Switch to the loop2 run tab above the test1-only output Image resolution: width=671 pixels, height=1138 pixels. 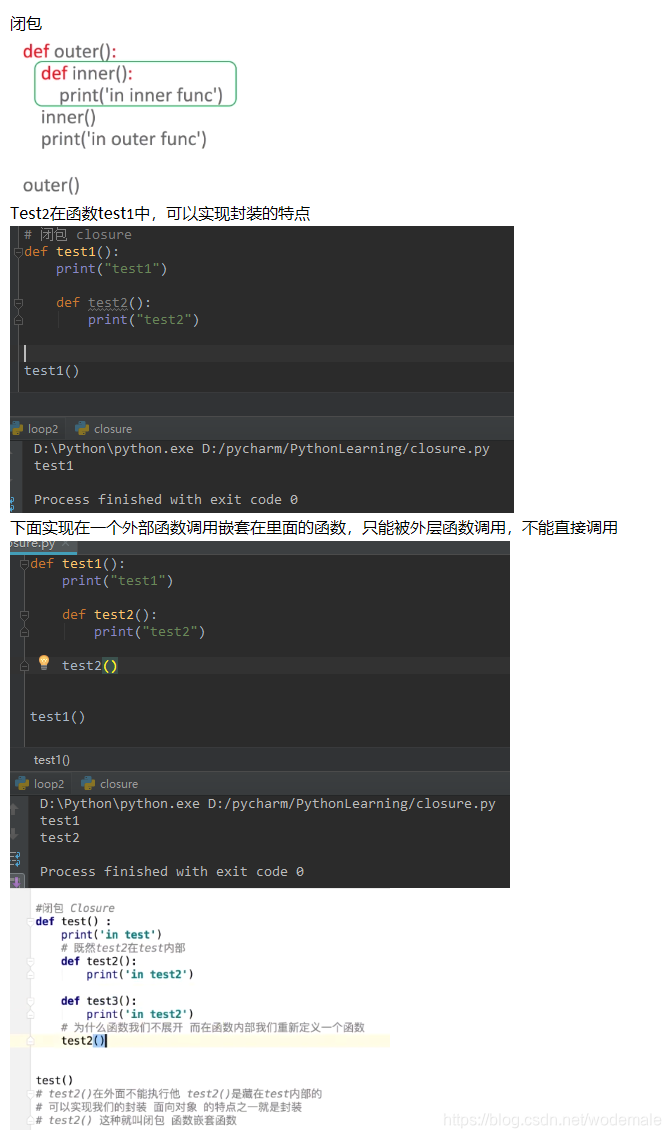coord(35,428)
